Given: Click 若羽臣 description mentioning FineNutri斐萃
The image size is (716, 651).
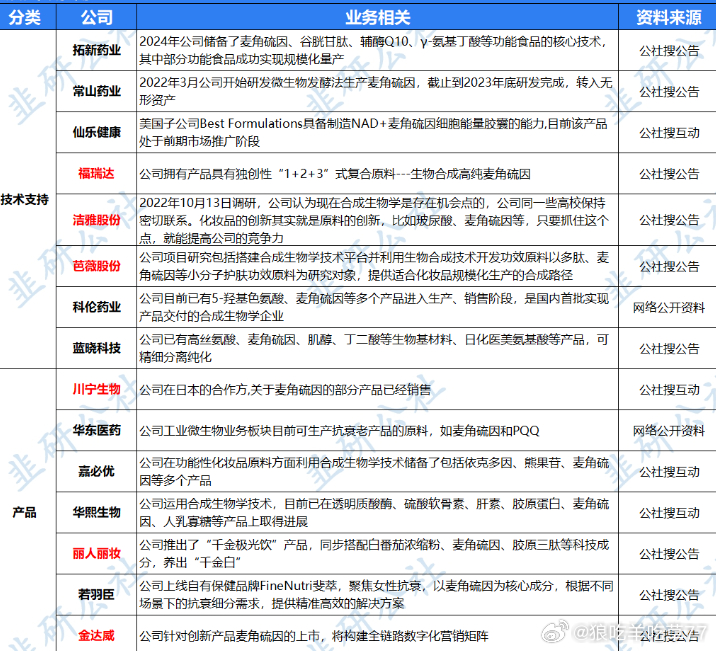Looking at the screenshot, I should pos(376,595).
